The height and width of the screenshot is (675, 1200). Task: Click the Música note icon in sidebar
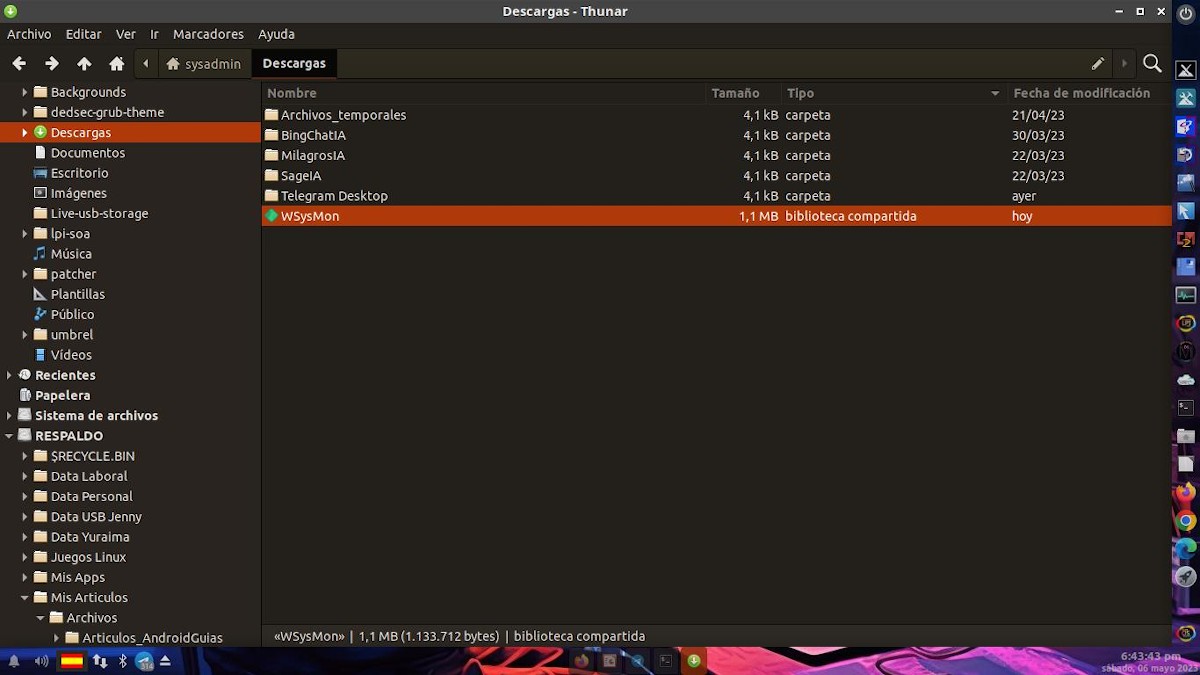40,254
